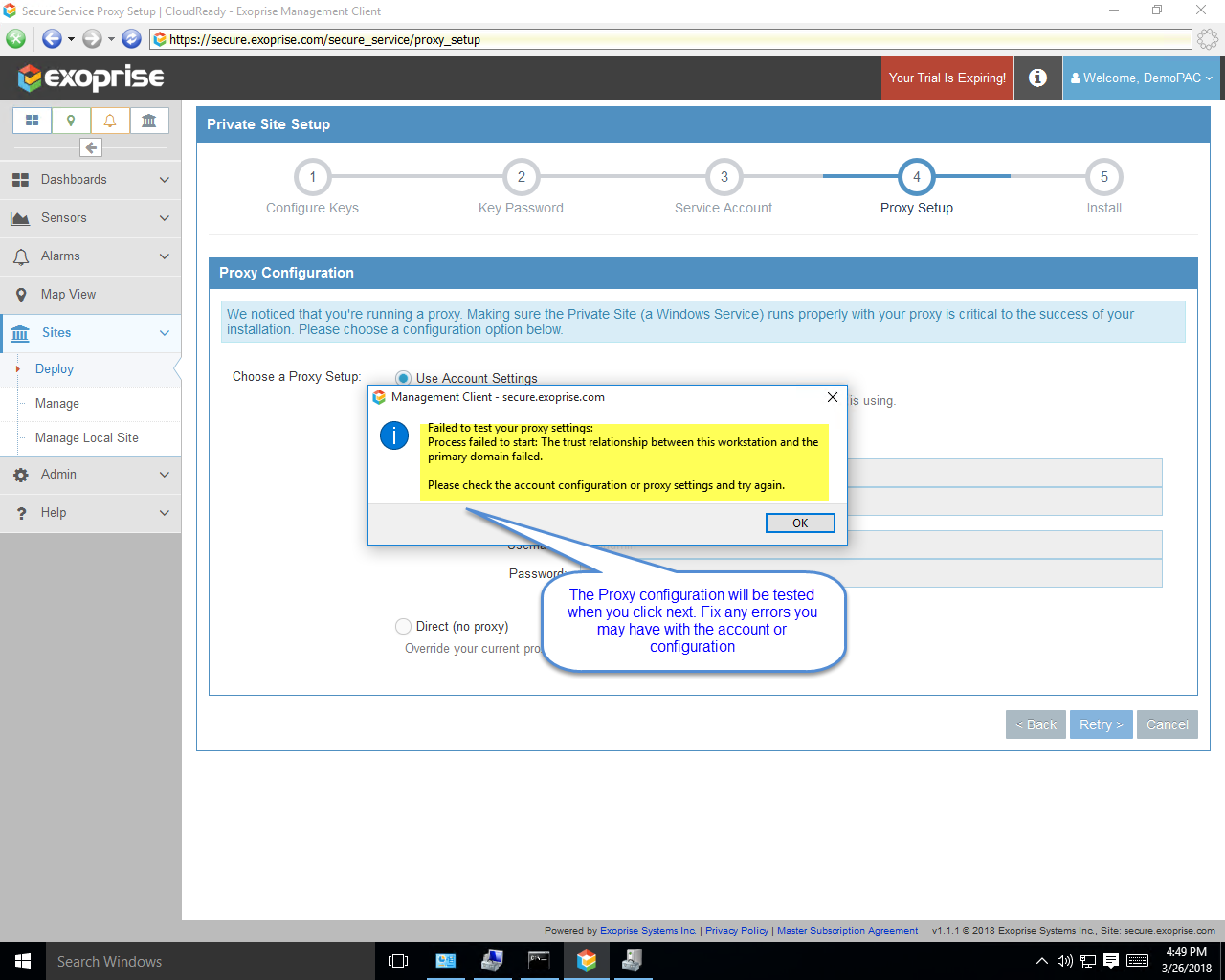
Task: Go to step 2 Key Password
Action: (x=522, y=177)
